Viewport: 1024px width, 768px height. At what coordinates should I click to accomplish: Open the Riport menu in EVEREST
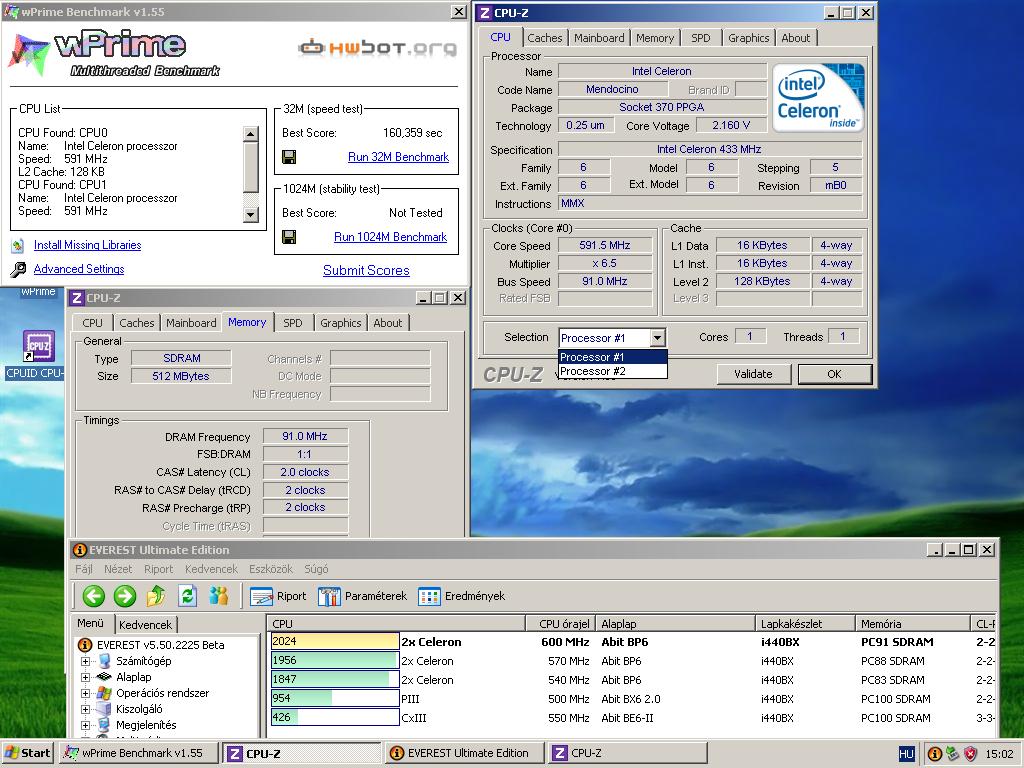[159, 569]
